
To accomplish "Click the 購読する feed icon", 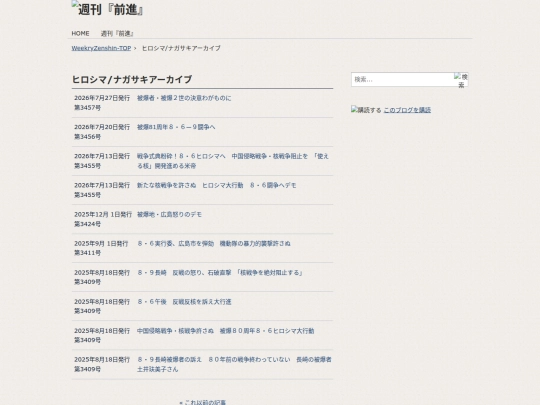I will (366, 110).
